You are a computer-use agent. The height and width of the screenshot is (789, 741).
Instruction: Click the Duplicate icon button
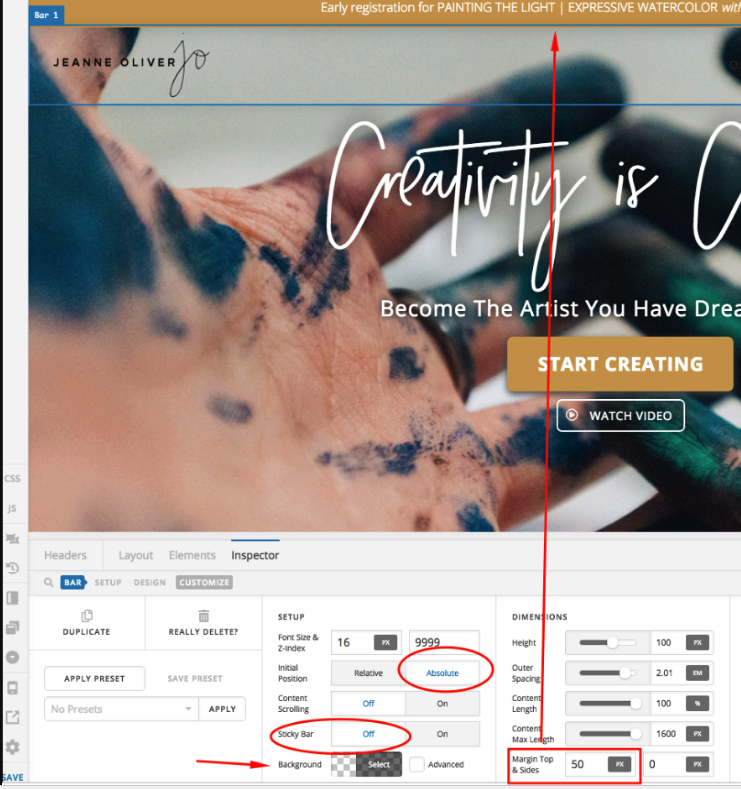pyautogui.click(x=87, y=617)
